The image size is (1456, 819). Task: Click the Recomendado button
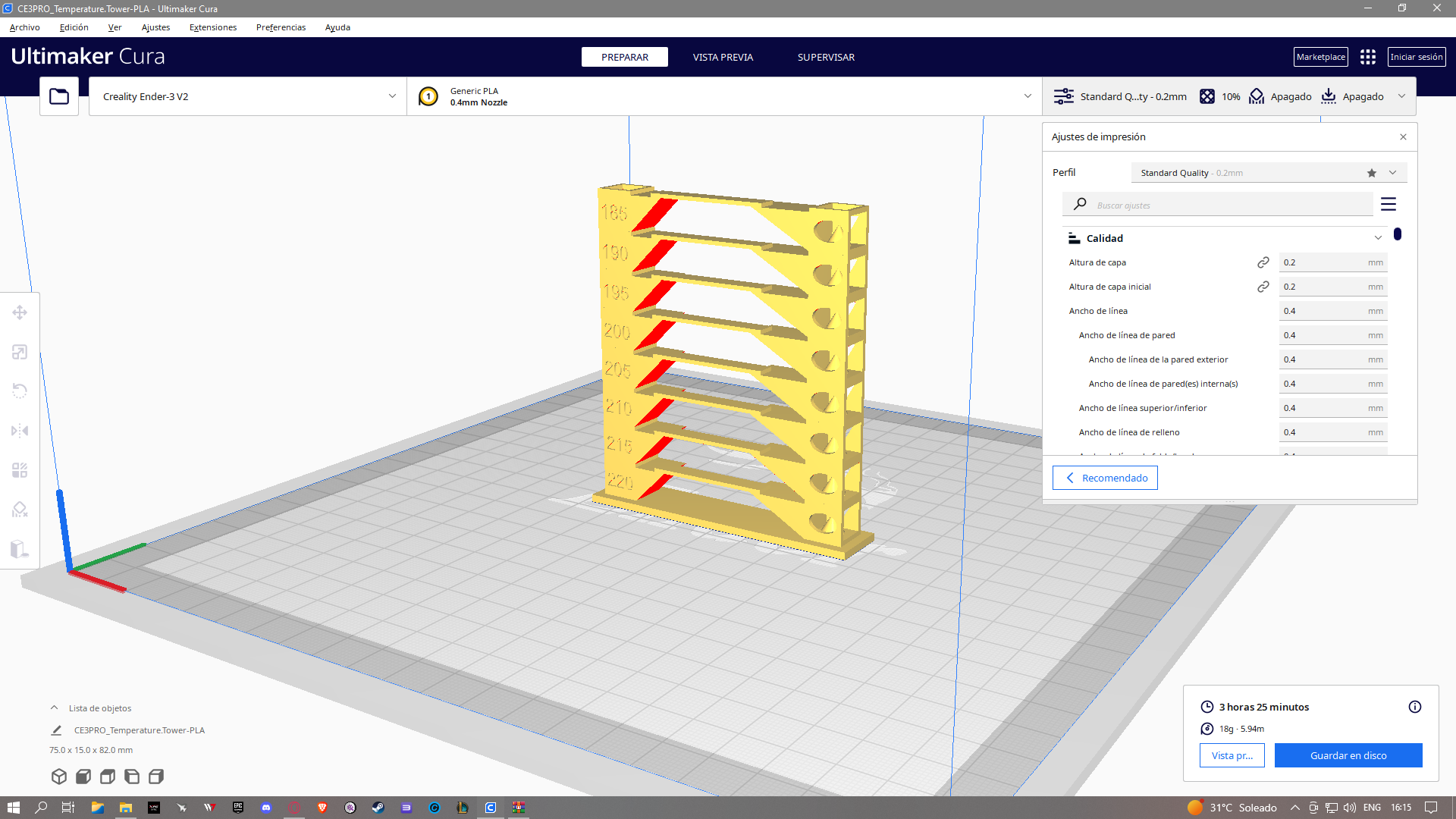pyautogui.click(x=1105, y=478)
